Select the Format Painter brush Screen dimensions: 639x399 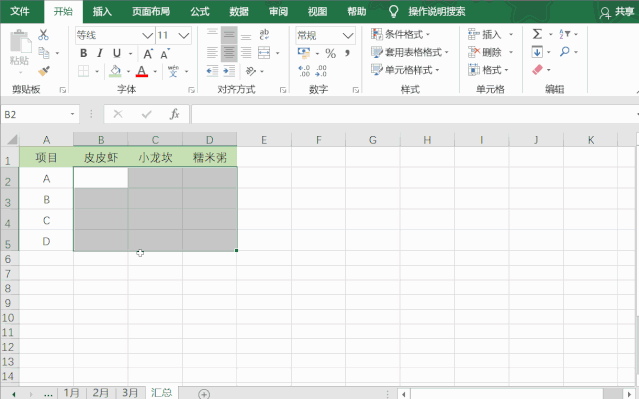44,71
